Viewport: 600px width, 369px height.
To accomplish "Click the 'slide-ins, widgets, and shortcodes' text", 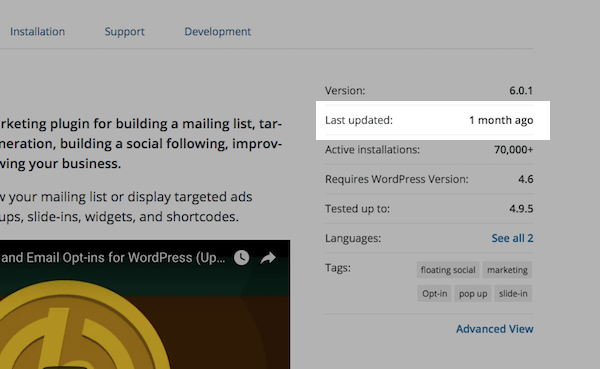I will [x=133, y=217].
